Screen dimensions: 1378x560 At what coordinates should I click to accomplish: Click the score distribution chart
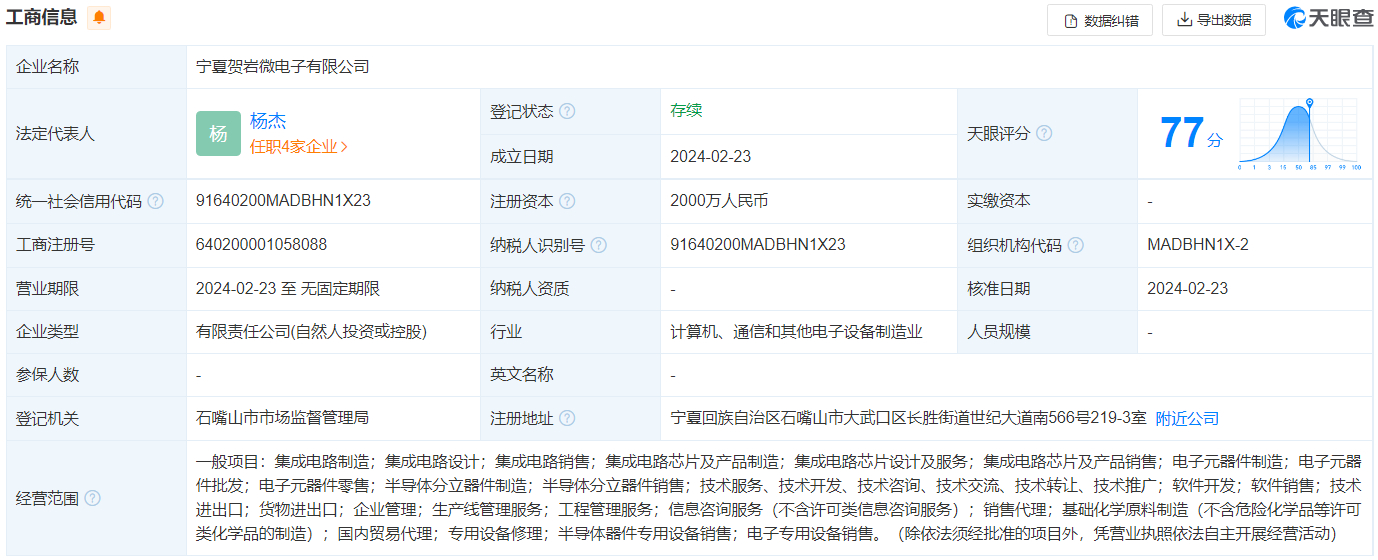point(1297,134)
